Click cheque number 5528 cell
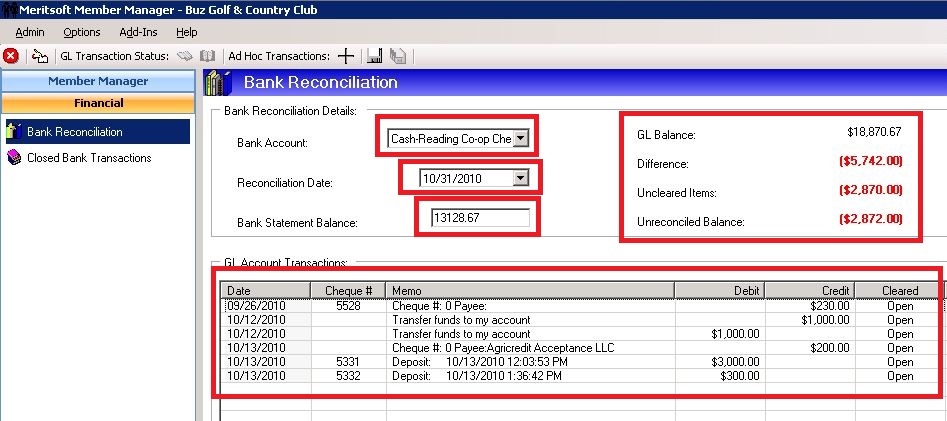The height and width of the screenshot is (421, 947). (x=347, y=306)
